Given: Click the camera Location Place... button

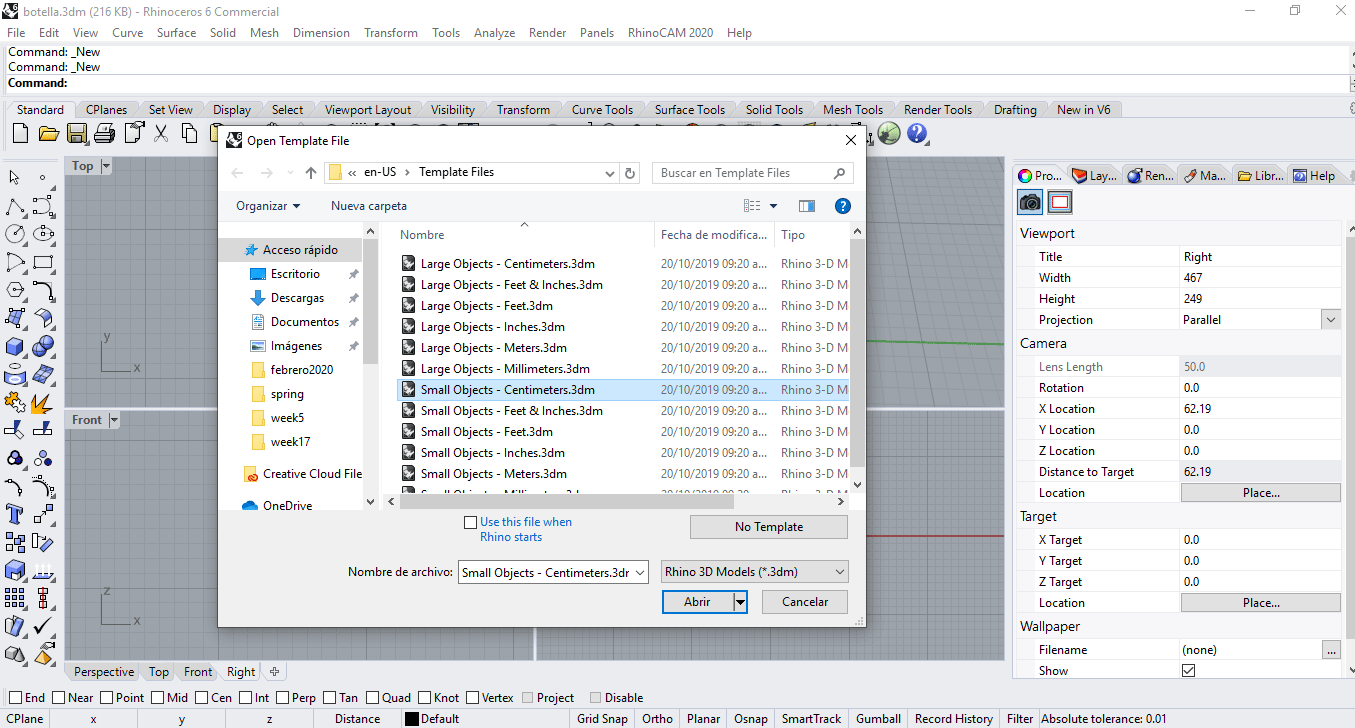Looking at the screenshot, I should pos(1261,493).
